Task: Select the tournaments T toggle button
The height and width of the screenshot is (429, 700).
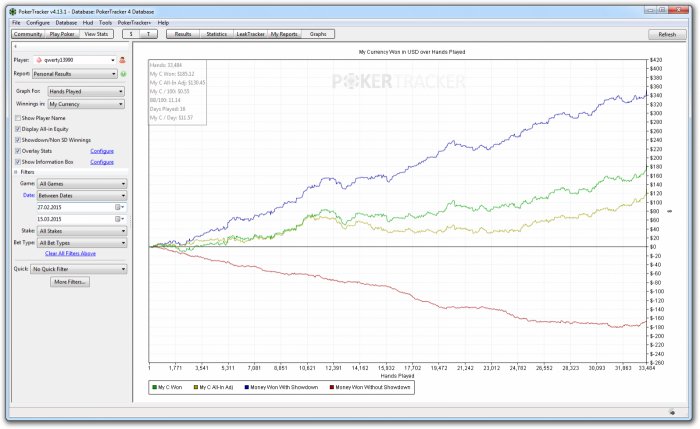Action: click(x=148, y=34)
